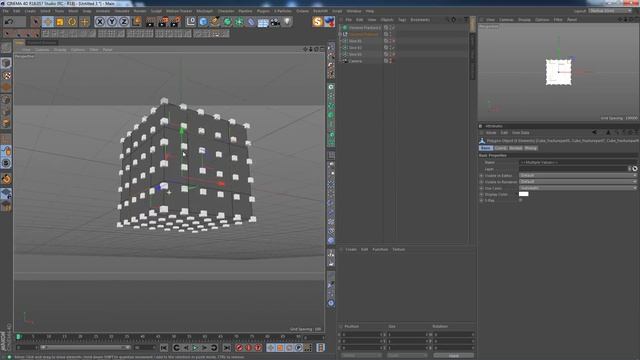Activate the Rotate tool

point(72,22)
